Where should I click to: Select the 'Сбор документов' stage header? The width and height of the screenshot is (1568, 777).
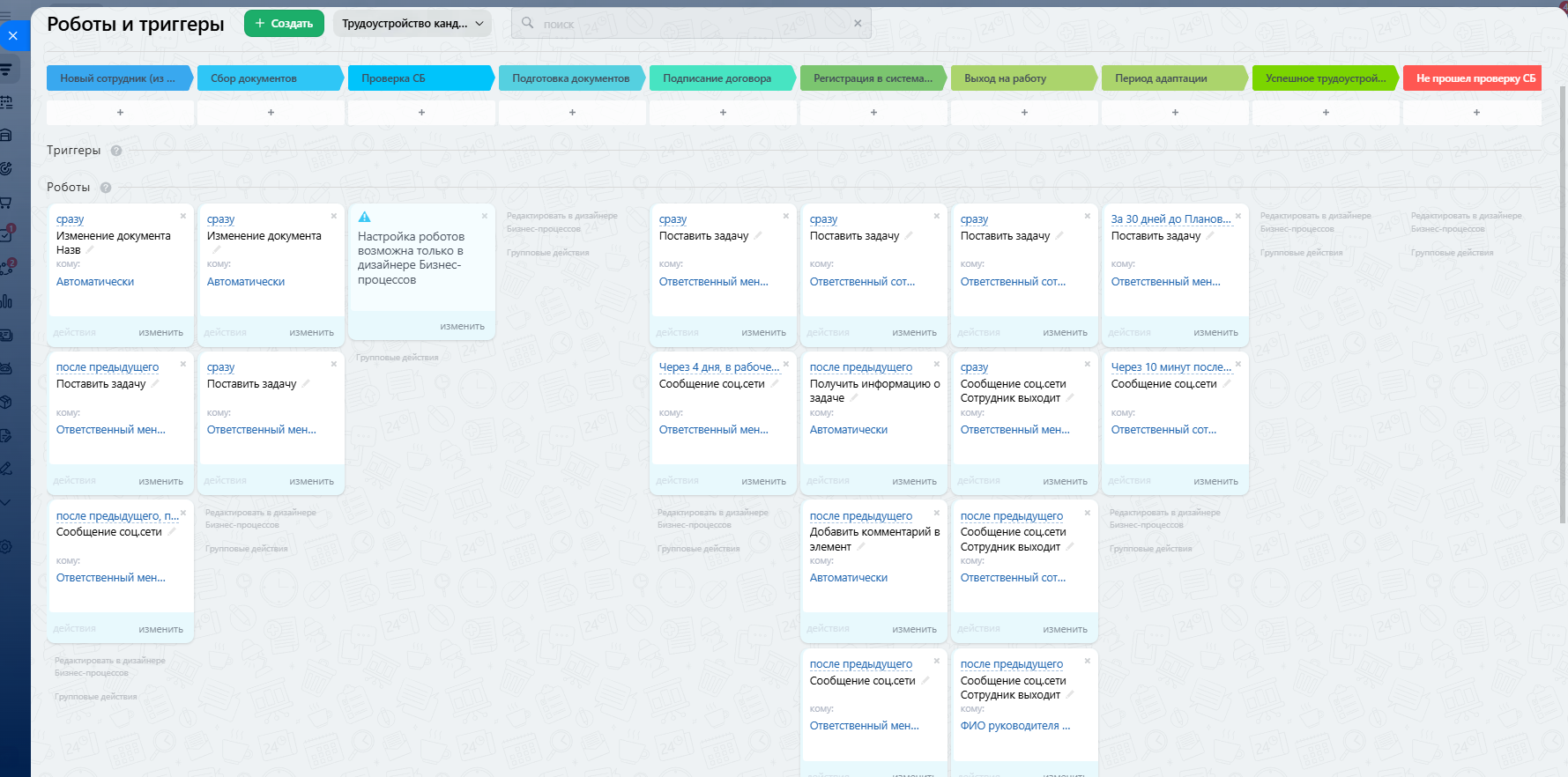coord(268,78)
